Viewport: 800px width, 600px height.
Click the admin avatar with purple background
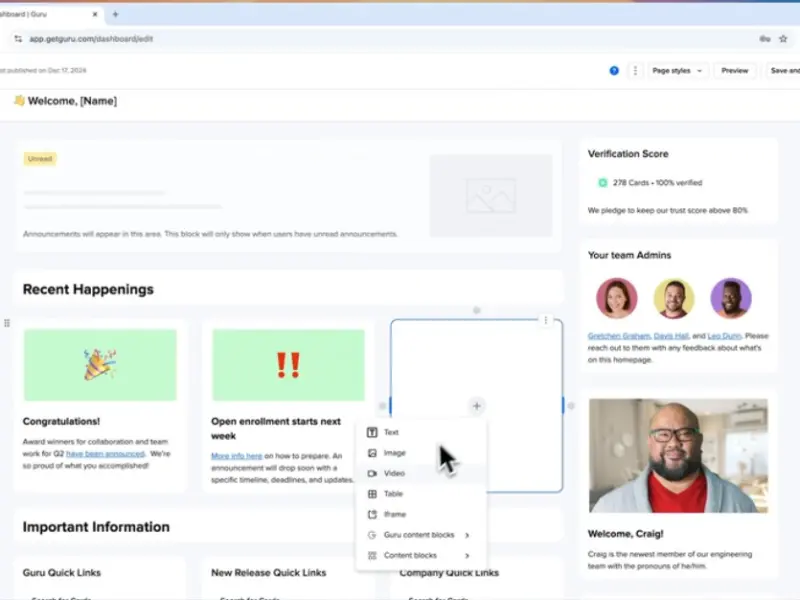pos(731,298)
